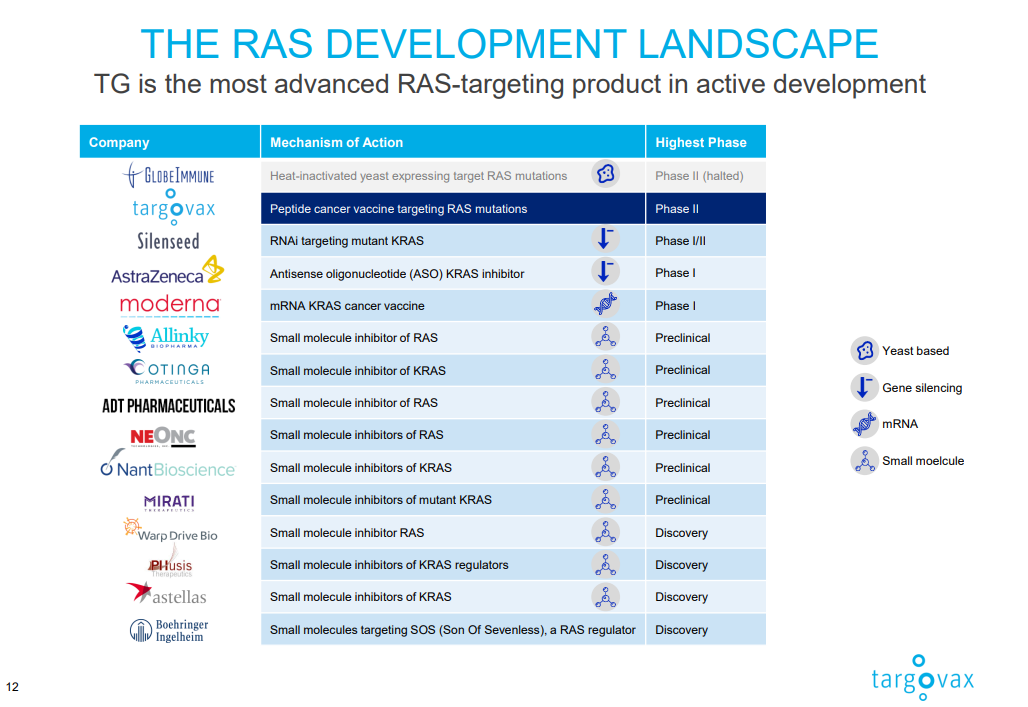Click the Yeast based legend icon
This screenshot has width=1028, height=707.
click(x=865, y=351)
